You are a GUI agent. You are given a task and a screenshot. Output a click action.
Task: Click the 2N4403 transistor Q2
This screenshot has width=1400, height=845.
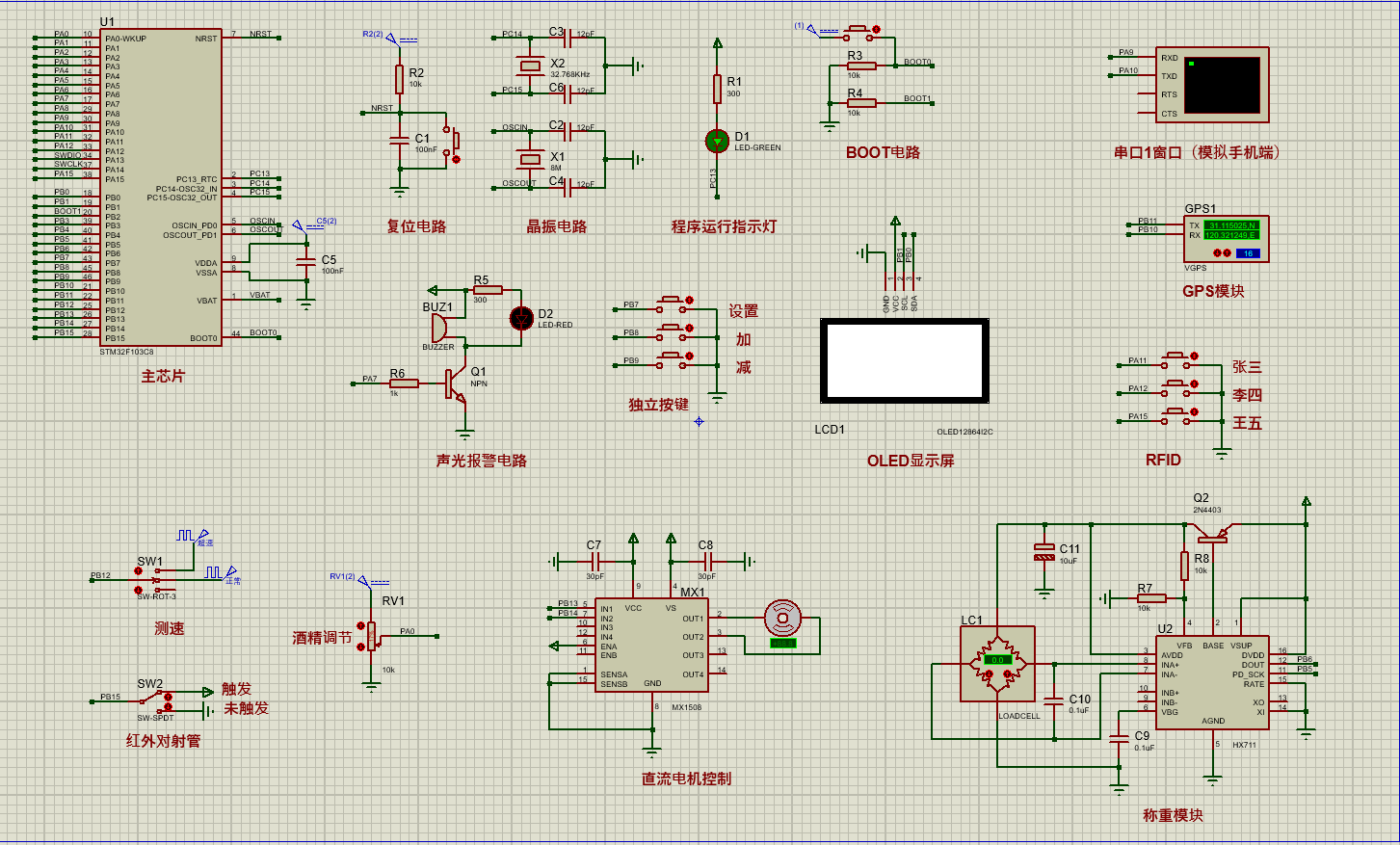click(x=1210, y=532)
